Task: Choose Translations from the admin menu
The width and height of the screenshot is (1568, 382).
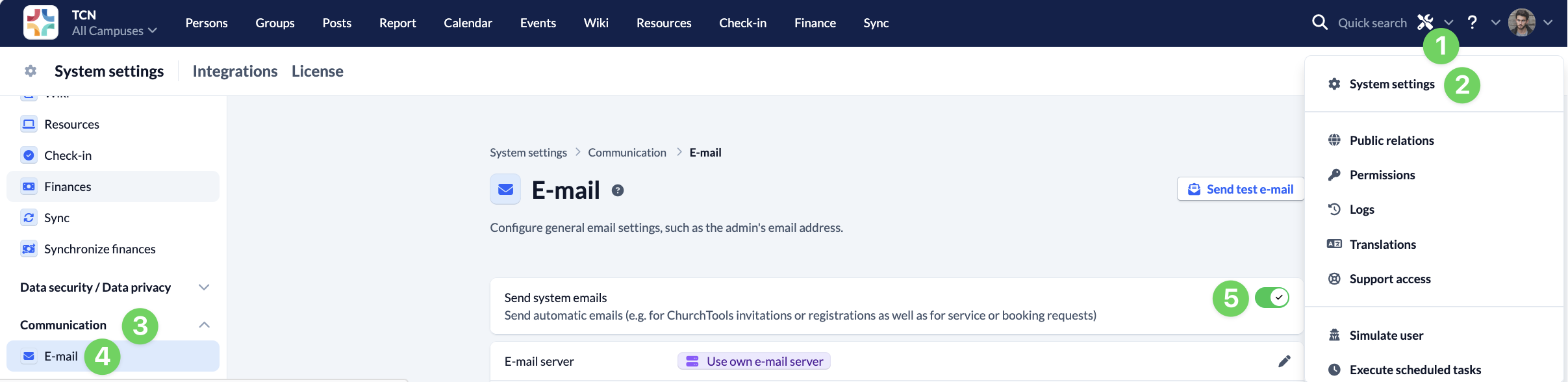Action: tap(1383, 244)
